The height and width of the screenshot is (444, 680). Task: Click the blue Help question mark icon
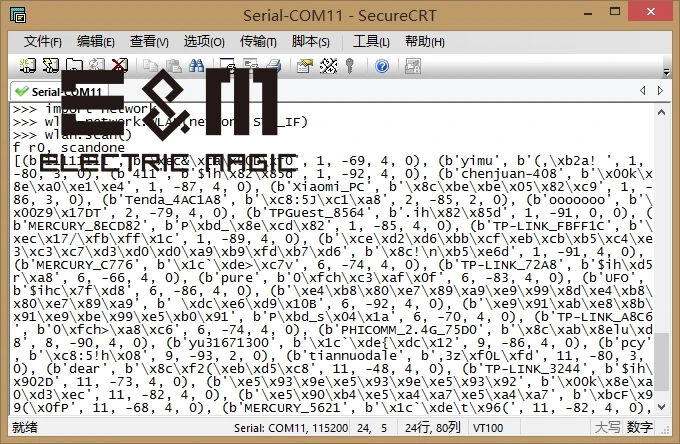coord(382,66)
